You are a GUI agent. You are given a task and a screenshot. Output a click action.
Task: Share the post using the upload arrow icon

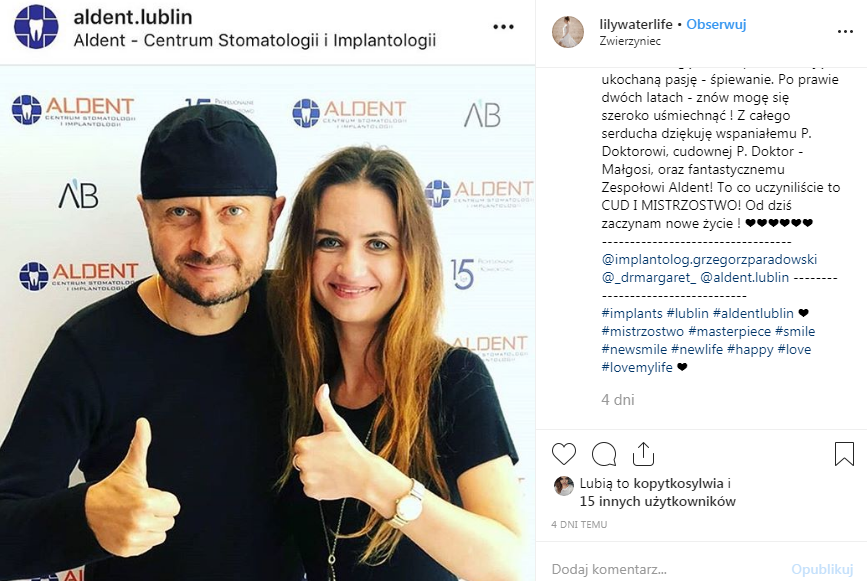coord(643,454)
